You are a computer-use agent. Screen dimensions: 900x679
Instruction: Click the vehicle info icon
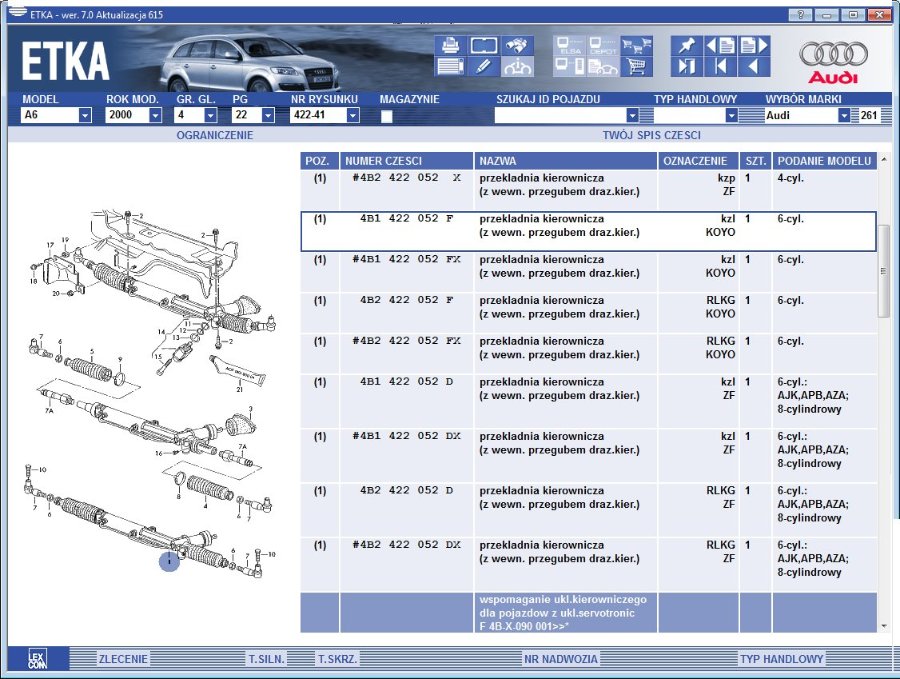[517, 67]
